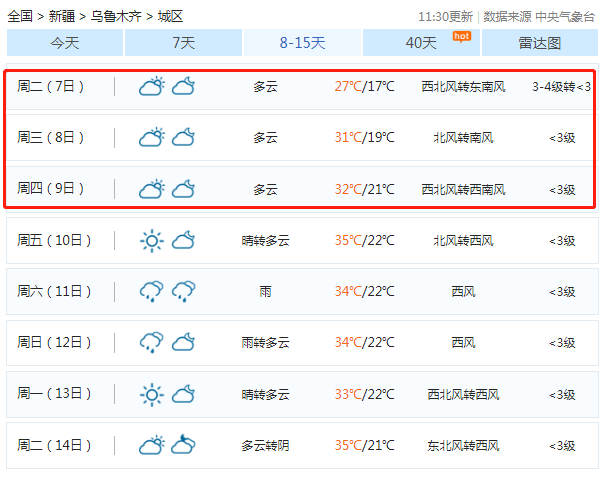604x477 pixels.
Task: Click wind text 东北风转西风
Action: 463,446
